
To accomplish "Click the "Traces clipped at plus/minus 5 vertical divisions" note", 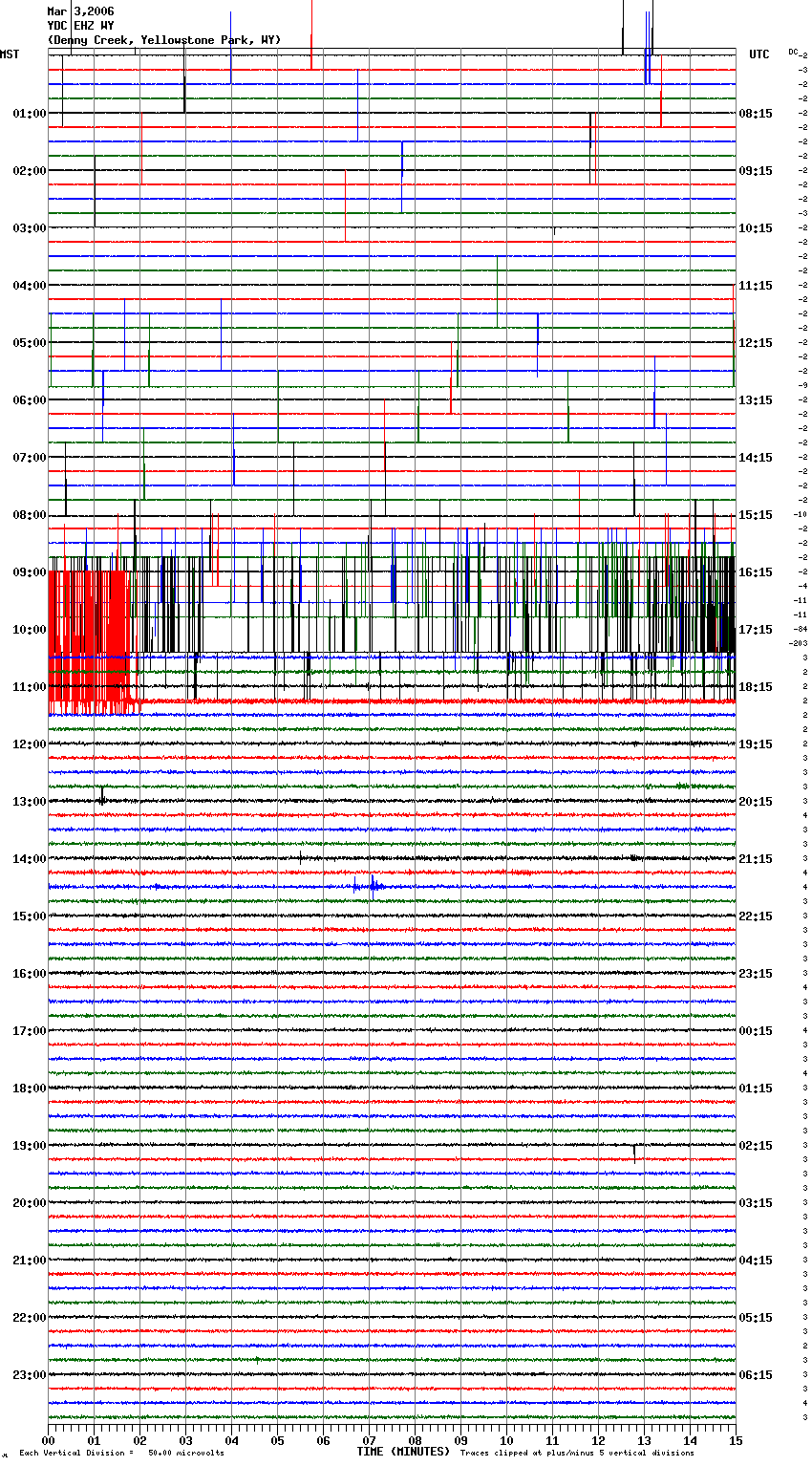I will (577, 1454).
